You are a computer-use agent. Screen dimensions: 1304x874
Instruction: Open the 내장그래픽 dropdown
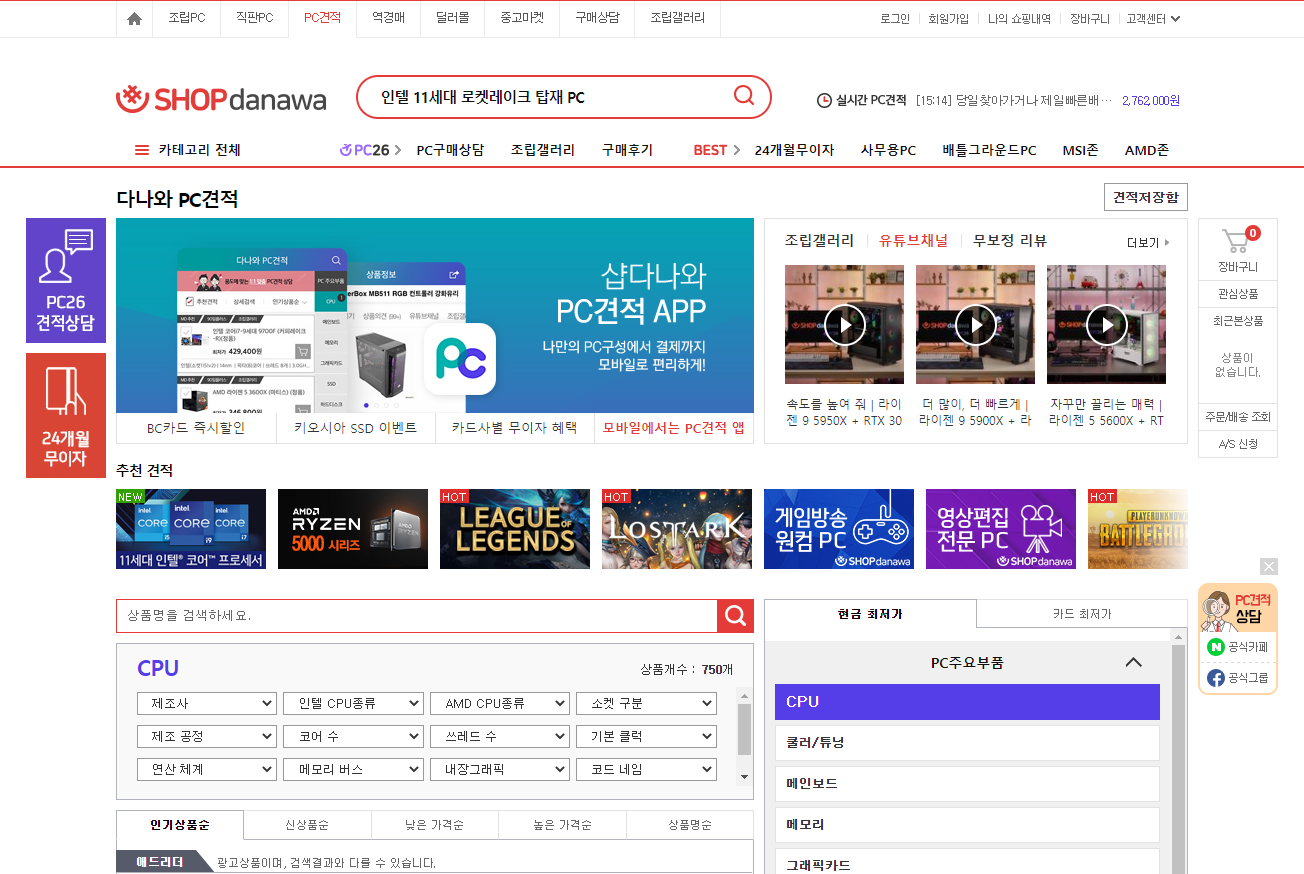[x=500, y=770]
